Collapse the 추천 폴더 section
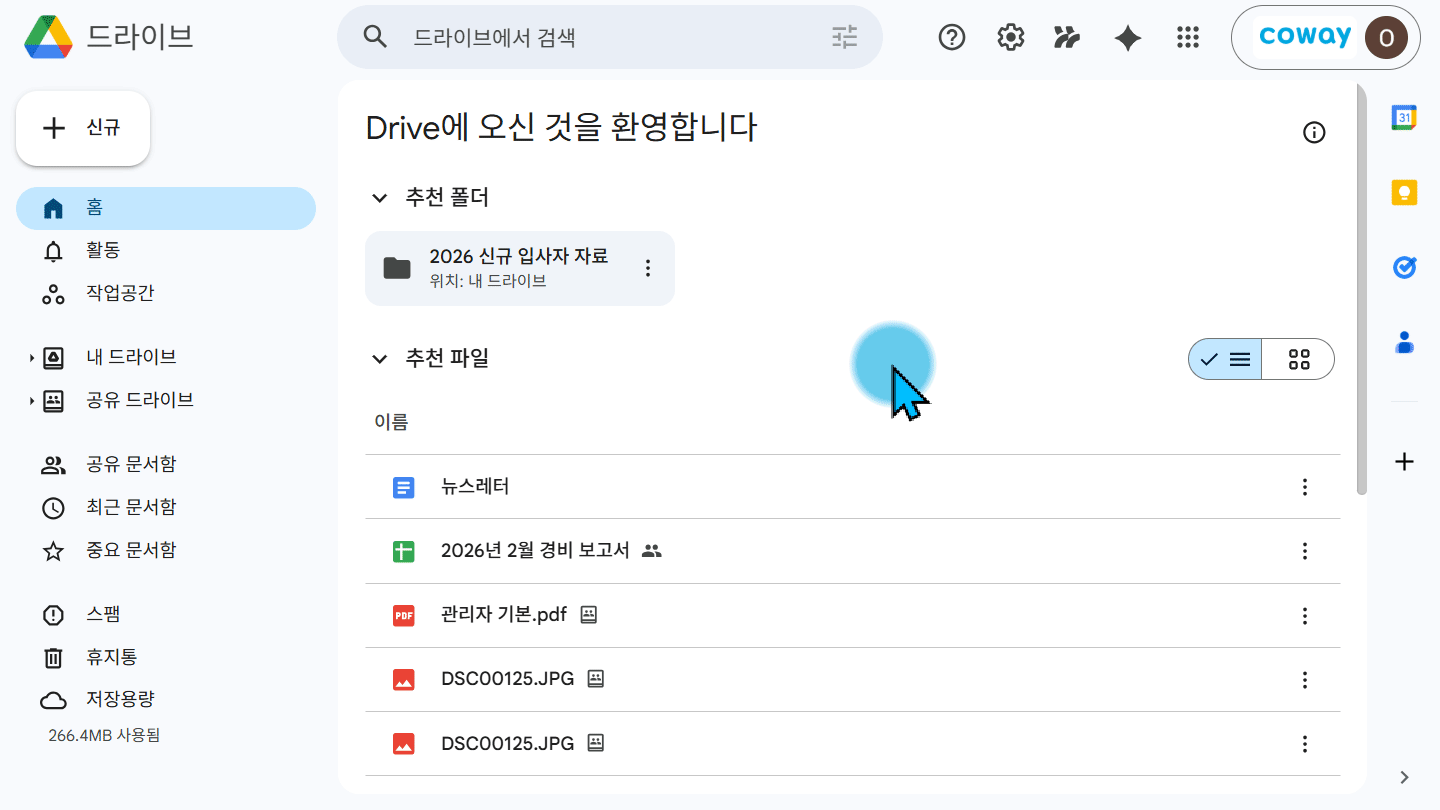 pos(380,198)
